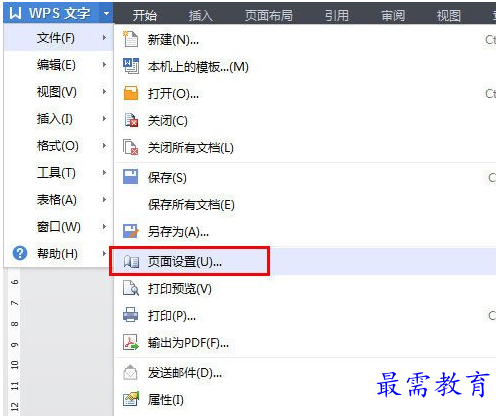
Task: Choose 关闭(C) menu entry
Action: [305, 121]
